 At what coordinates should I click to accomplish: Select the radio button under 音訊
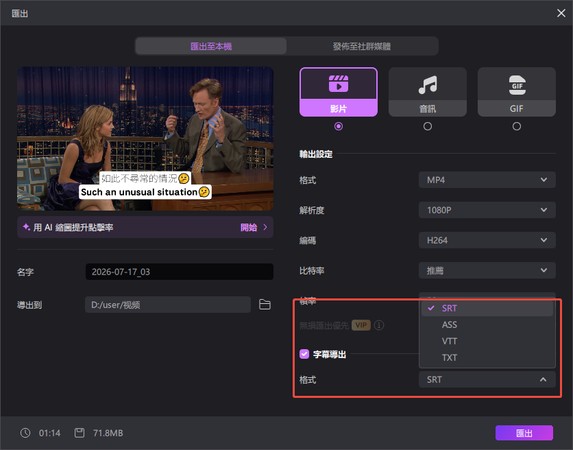(428, 126)
